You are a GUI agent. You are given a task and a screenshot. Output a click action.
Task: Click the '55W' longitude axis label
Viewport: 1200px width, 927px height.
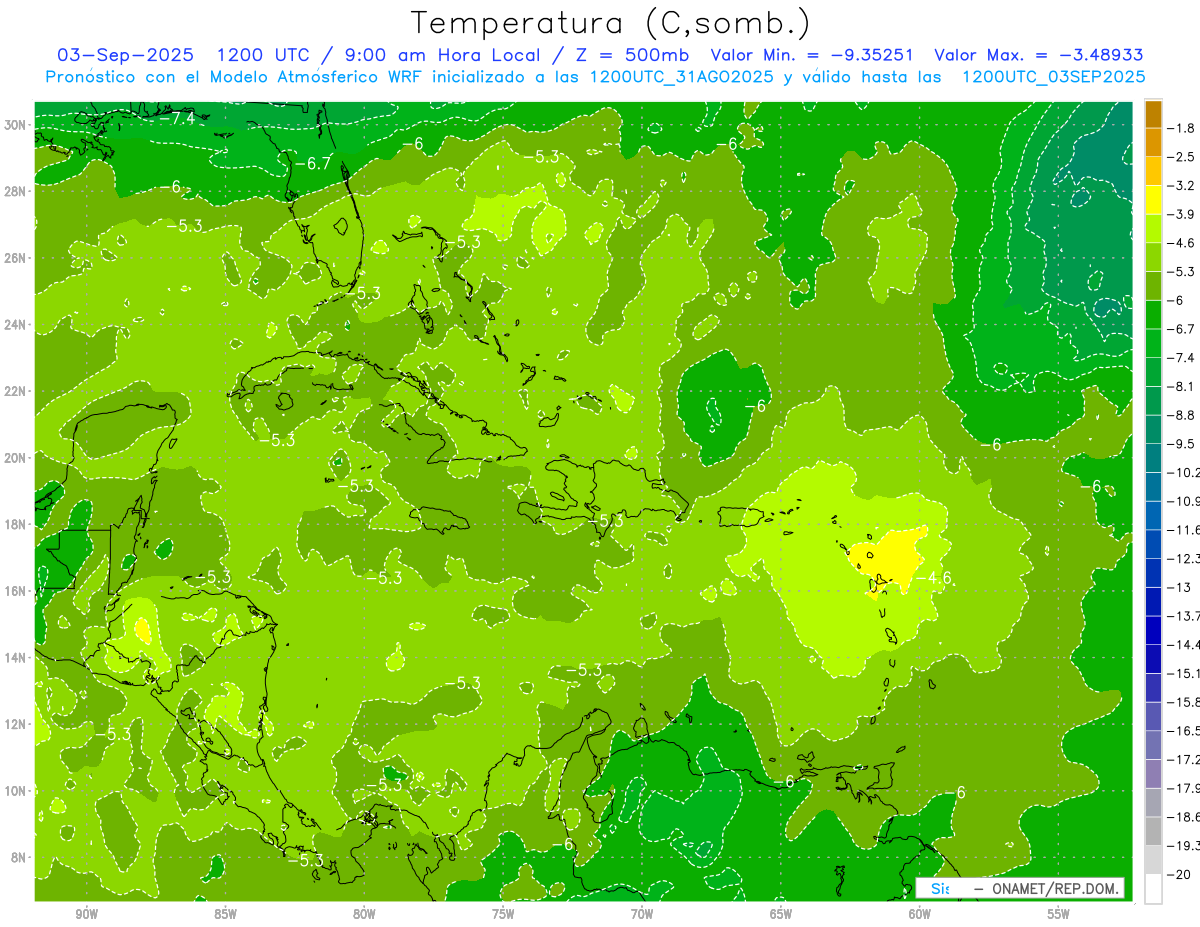coord(1058,914)
